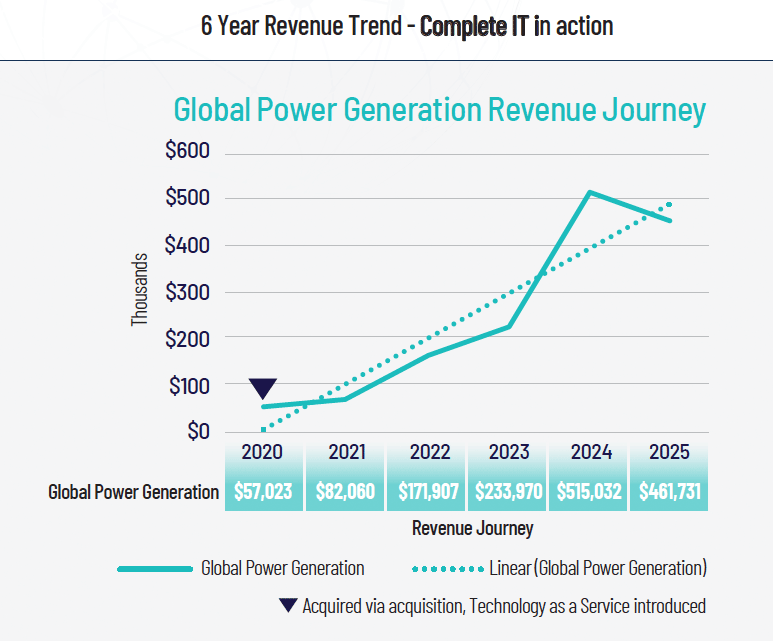
Task: Click the dark triangle marker above 2020
Action: 263,388
